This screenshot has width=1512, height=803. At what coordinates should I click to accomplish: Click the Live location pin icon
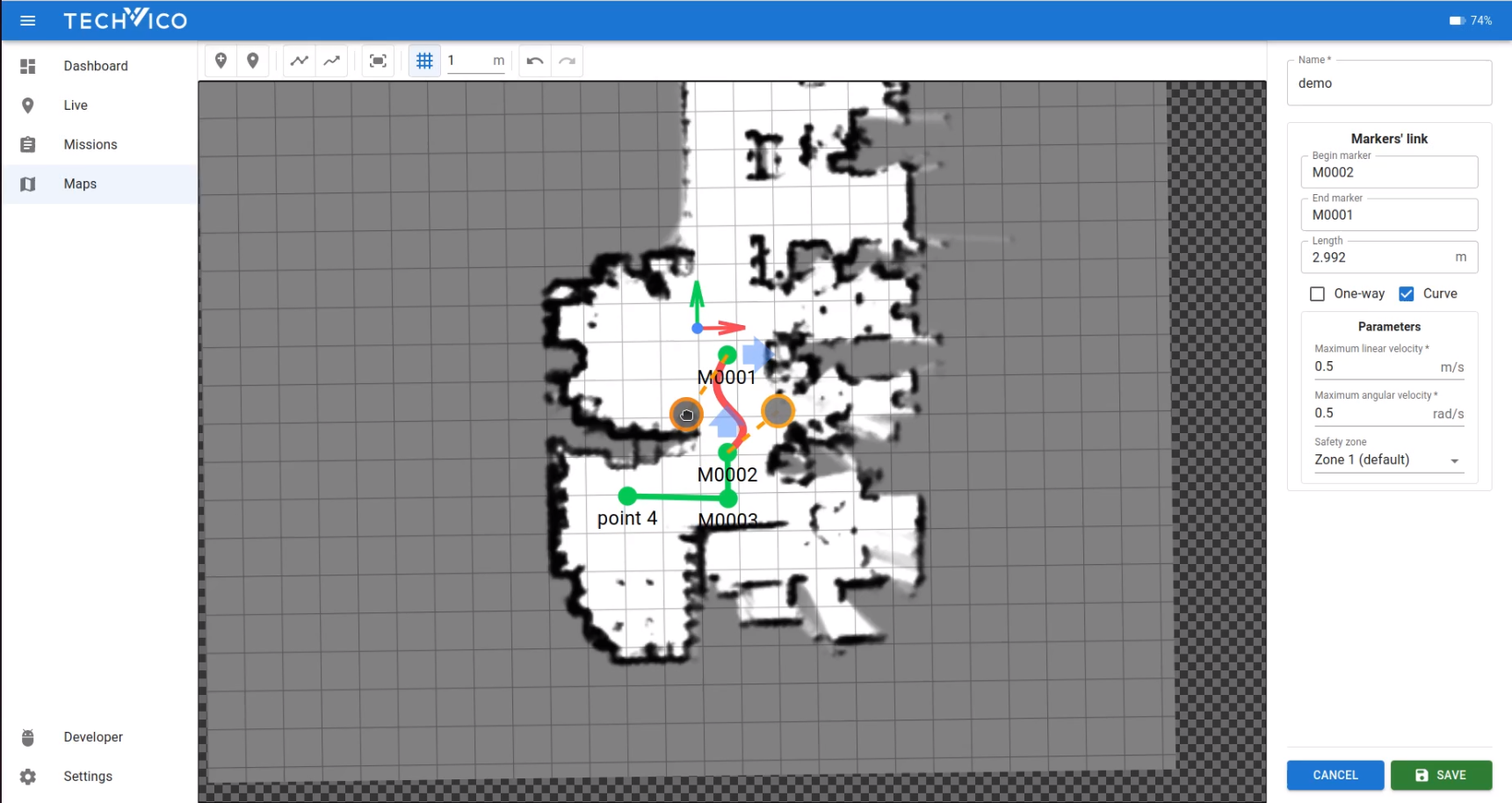tap(28, 105)
